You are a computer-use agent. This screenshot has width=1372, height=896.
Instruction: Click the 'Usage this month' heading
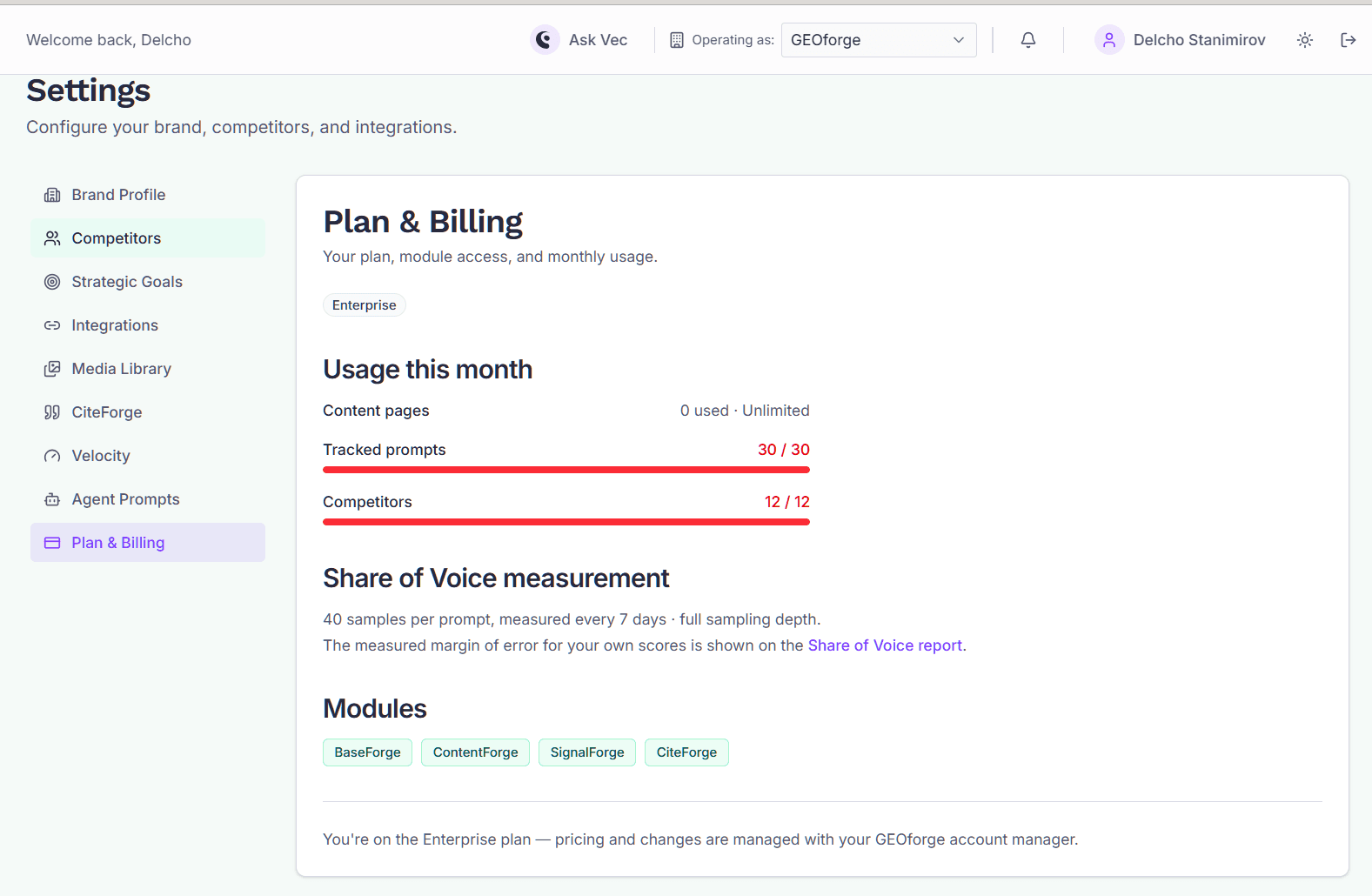tap(427, 370)
